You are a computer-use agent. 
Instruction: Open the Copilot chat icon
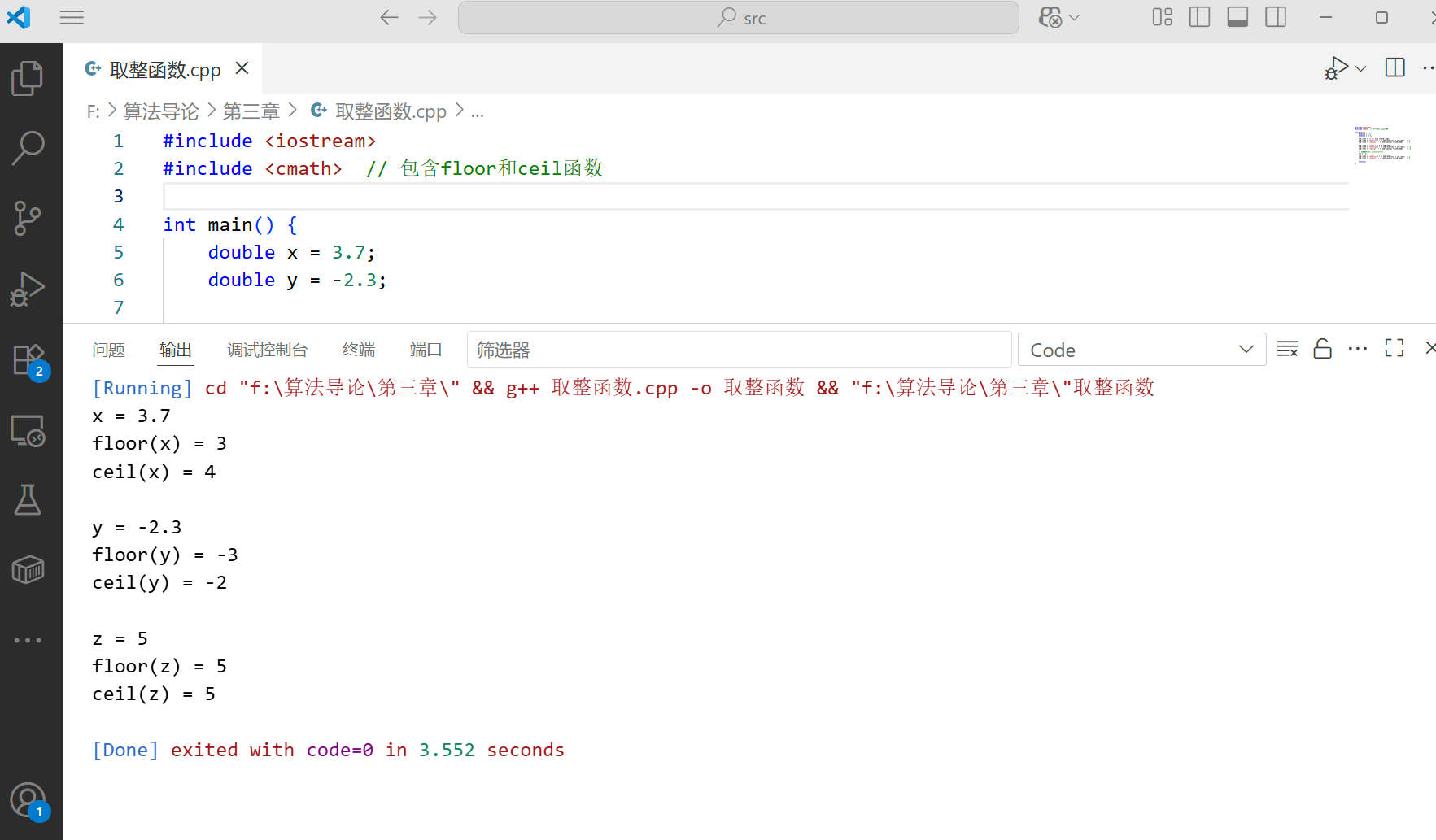click(1050, 17)
